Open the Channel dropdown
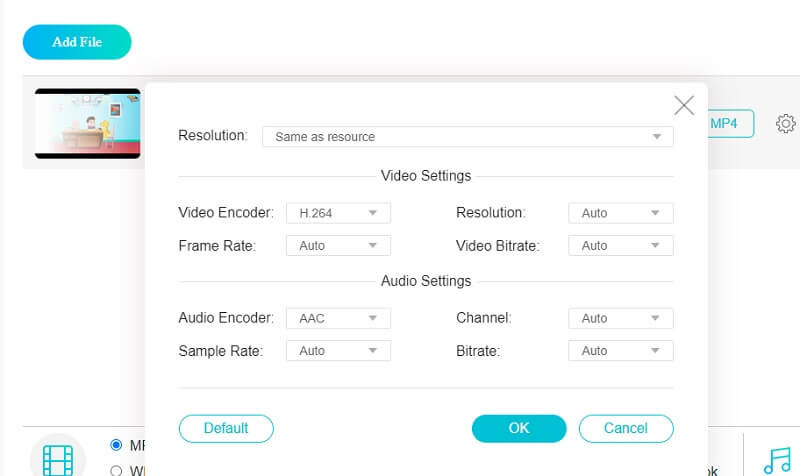 tap(620, 318)
